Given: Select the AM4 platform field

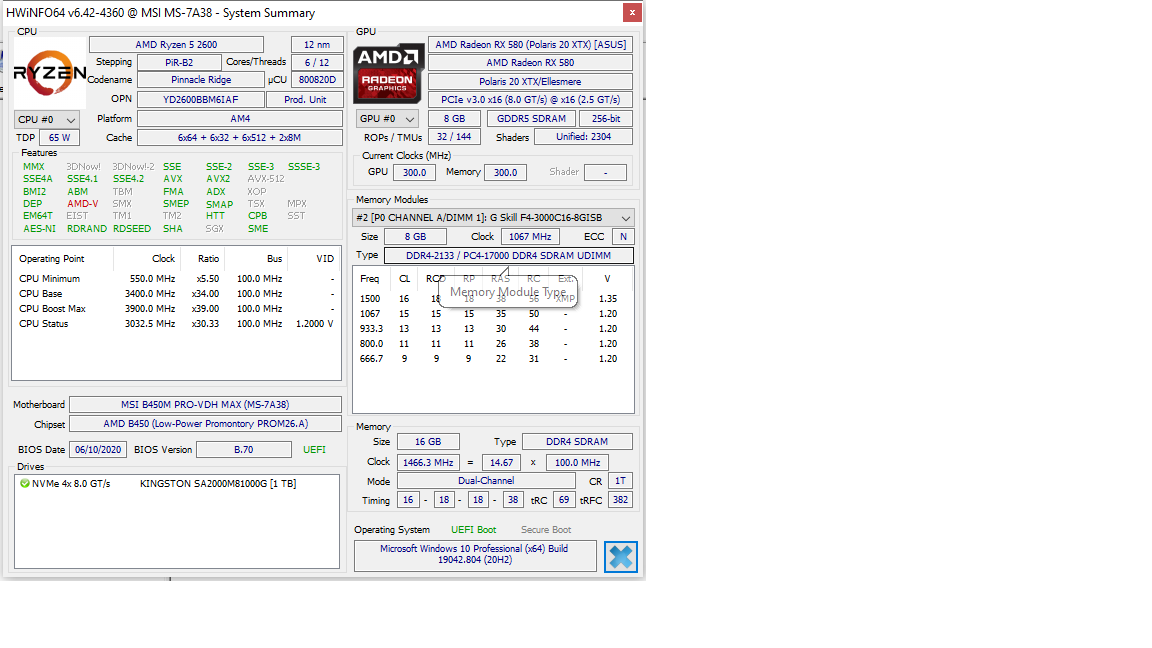Looking at the screenshot, I should point(240,118).
